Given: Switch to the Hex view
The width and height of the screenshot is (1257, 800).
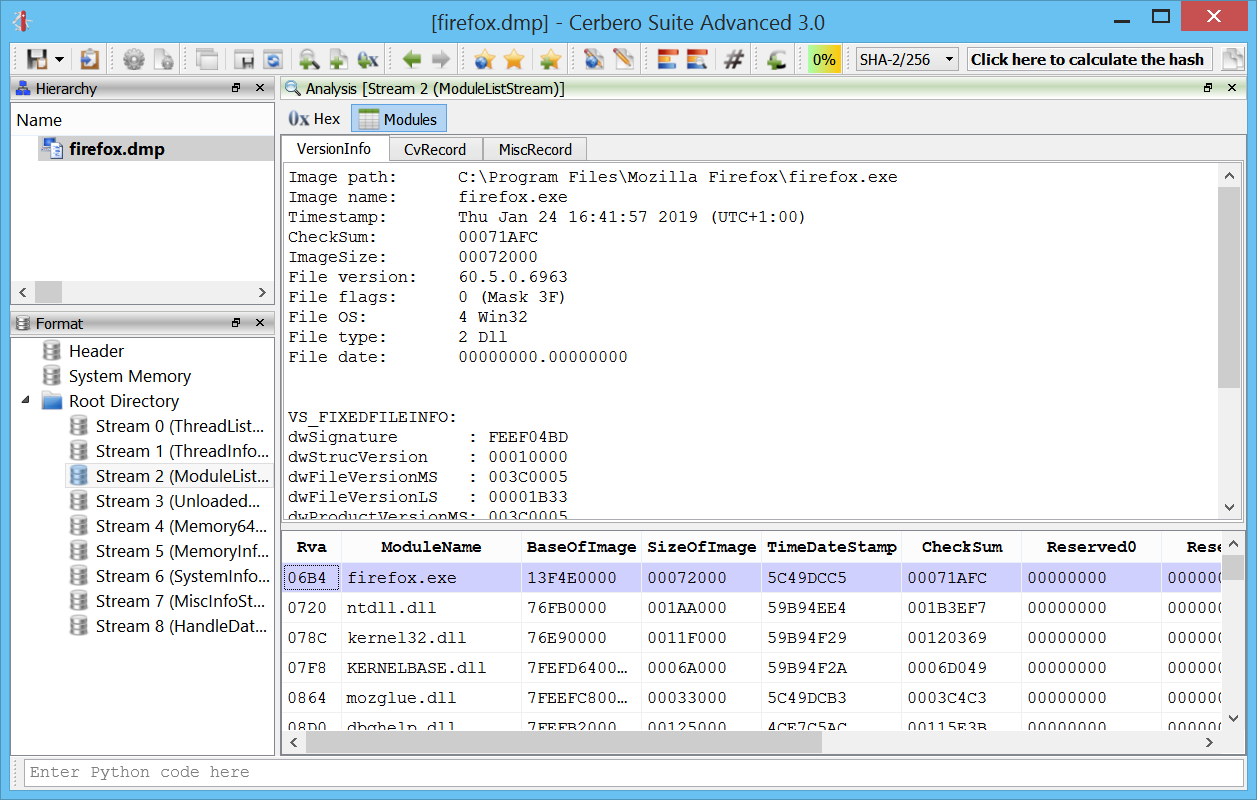Looking at the screenshot, I should point(314,119).
